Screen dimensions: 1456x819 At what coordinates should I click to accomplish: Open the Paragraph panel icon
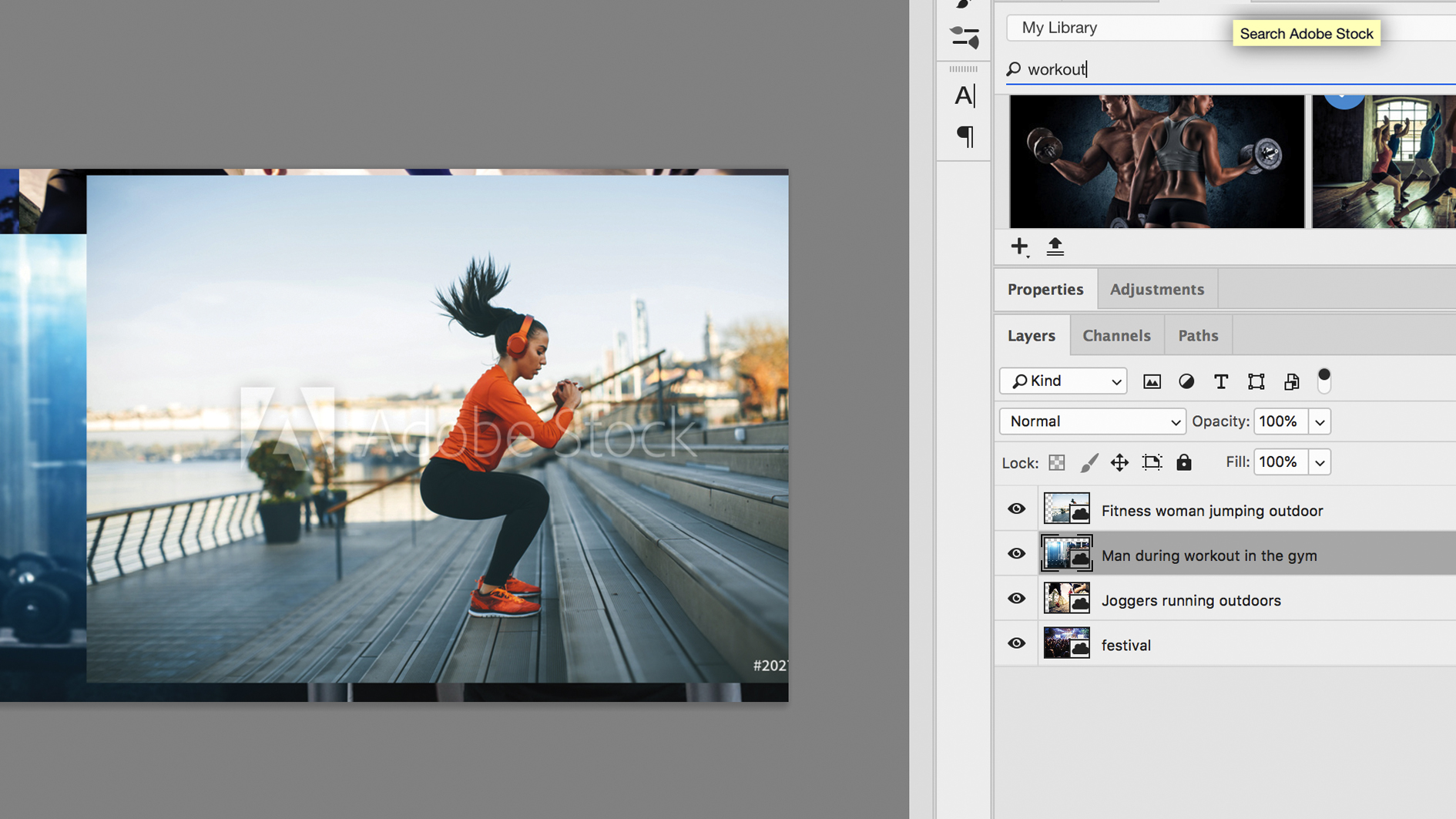click(965, 136)
